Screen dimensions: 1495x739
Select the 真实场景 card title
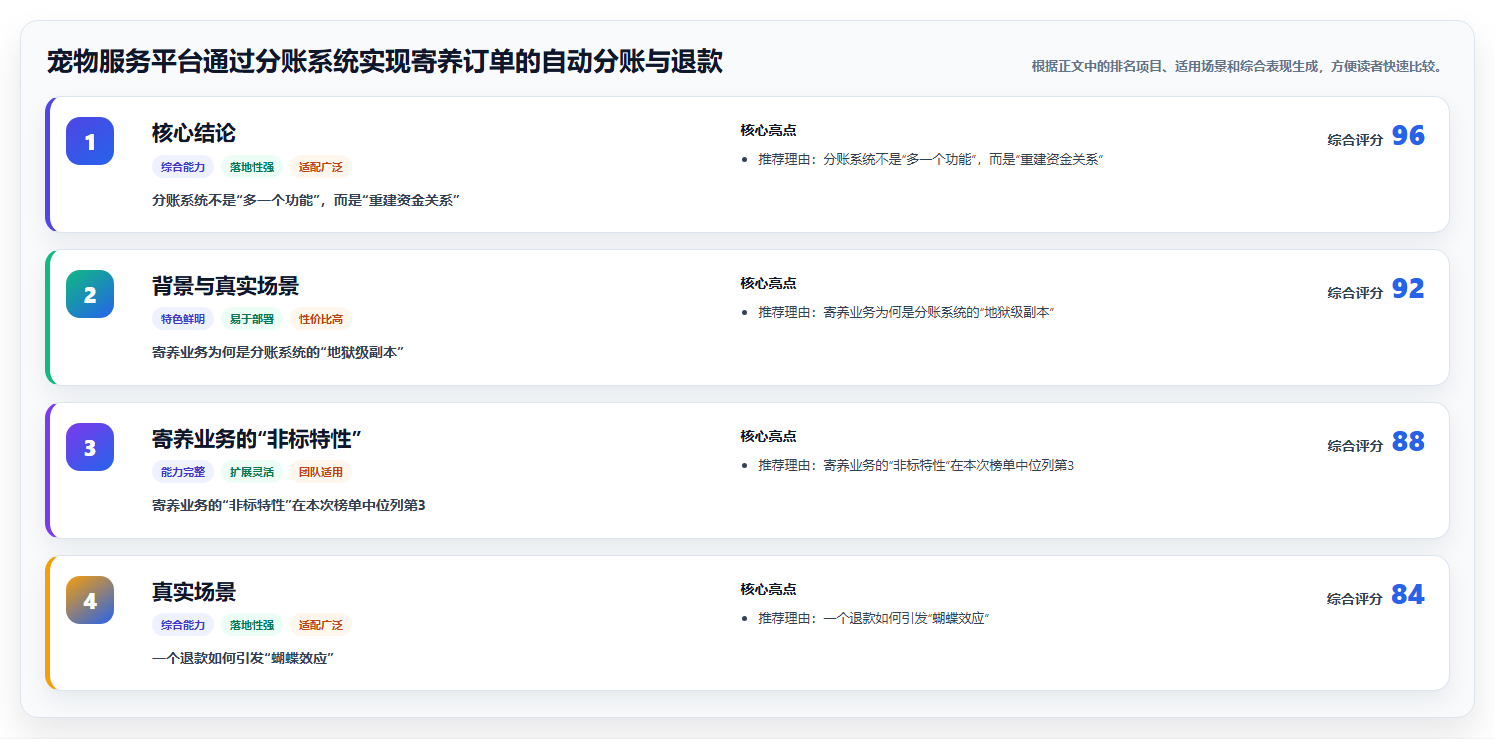coord(194,592)
